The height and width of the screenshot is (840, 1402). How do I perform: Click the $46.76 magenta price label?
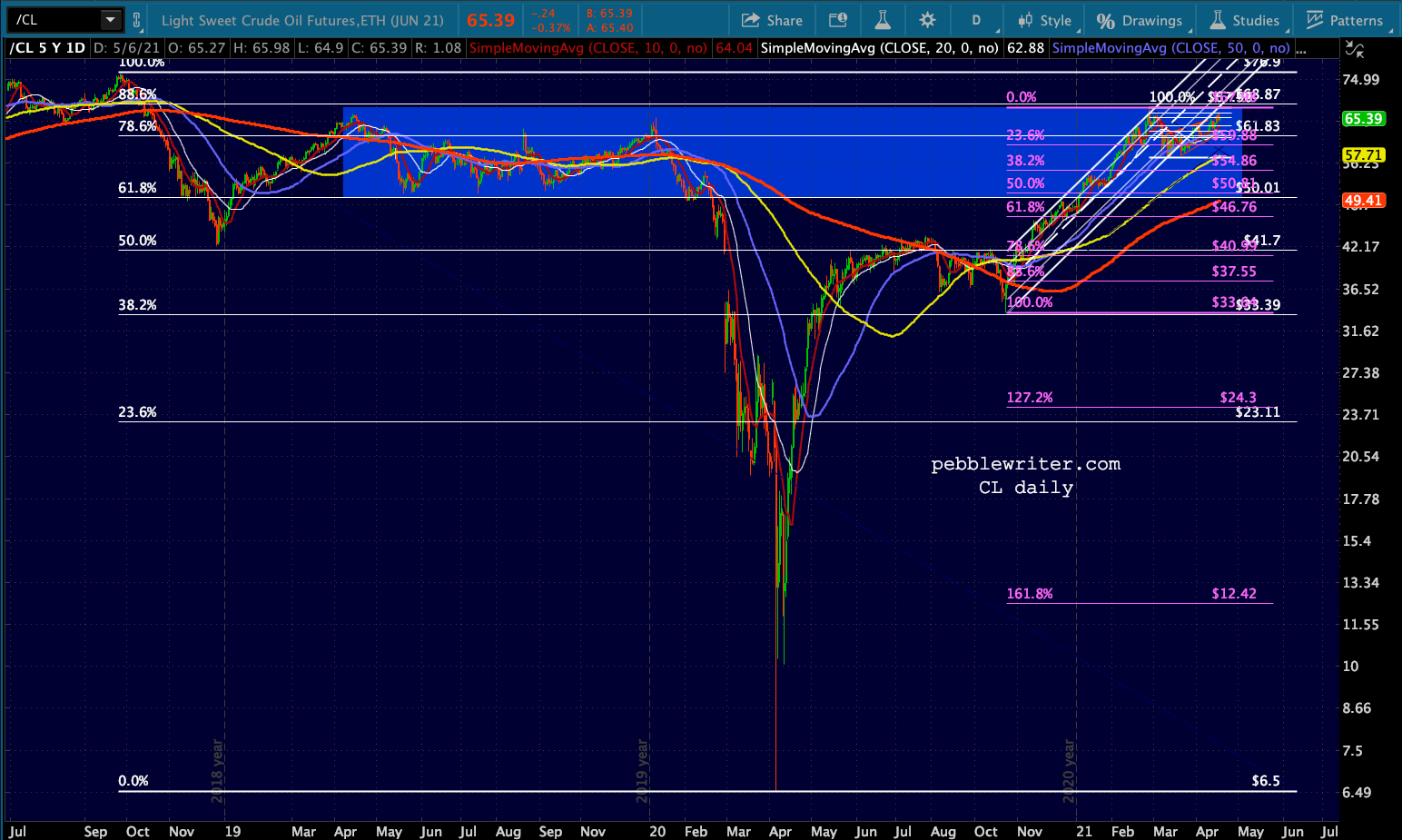coord(1234,207)
